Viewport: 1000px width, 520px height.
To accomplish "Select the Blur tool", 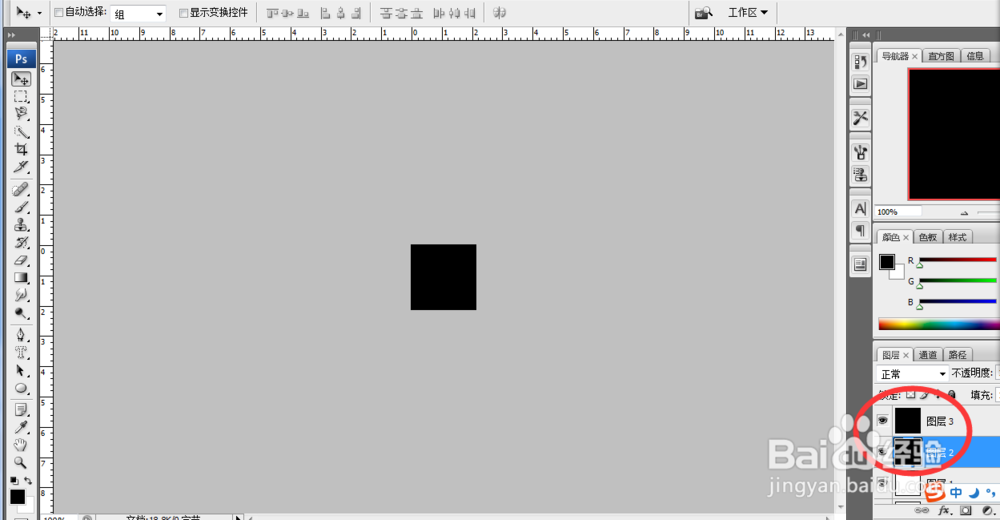I will click(x=21, y=295).
